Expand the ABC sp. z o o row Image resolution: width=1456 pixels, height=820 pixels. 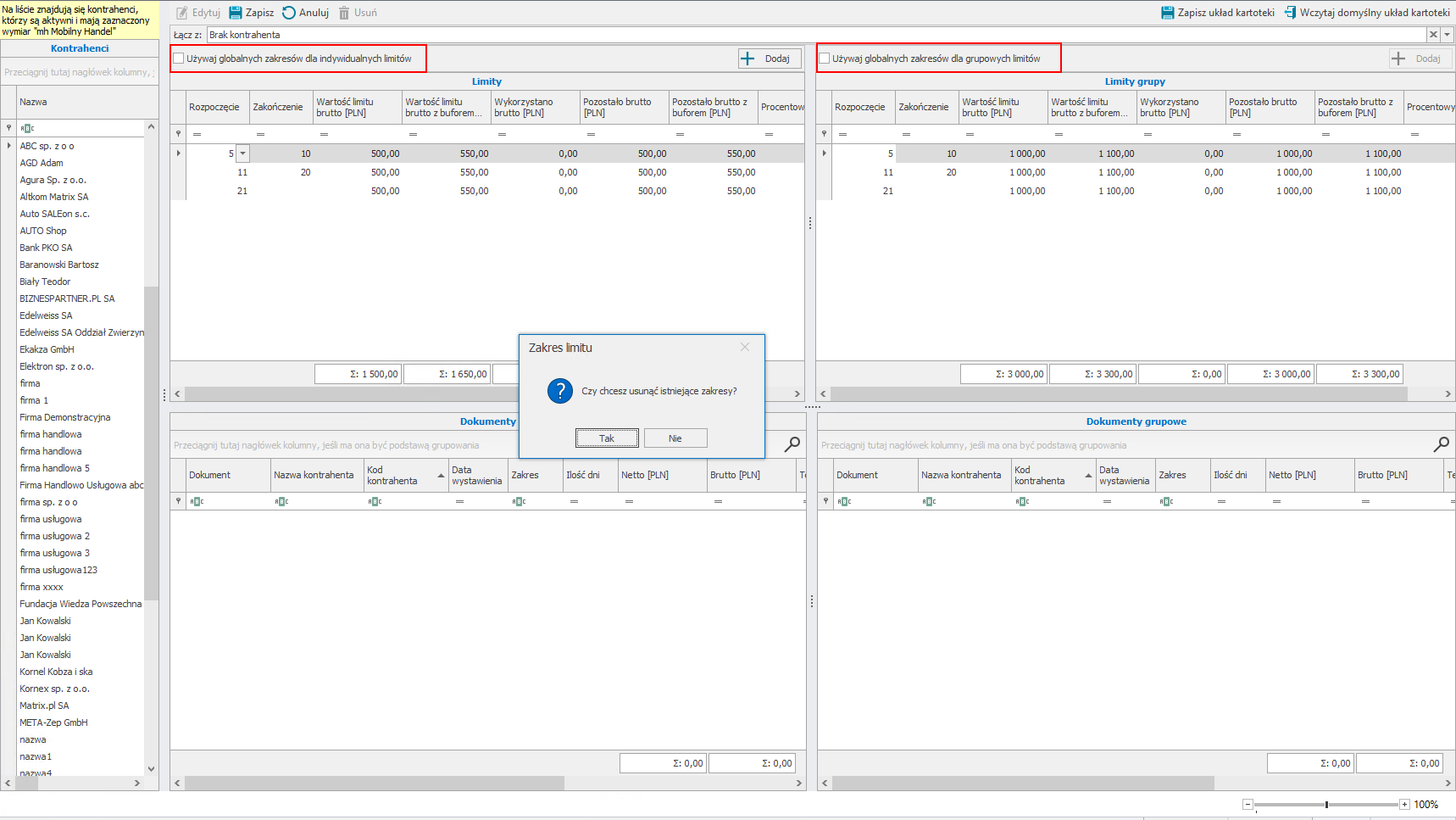pos(9,146)
